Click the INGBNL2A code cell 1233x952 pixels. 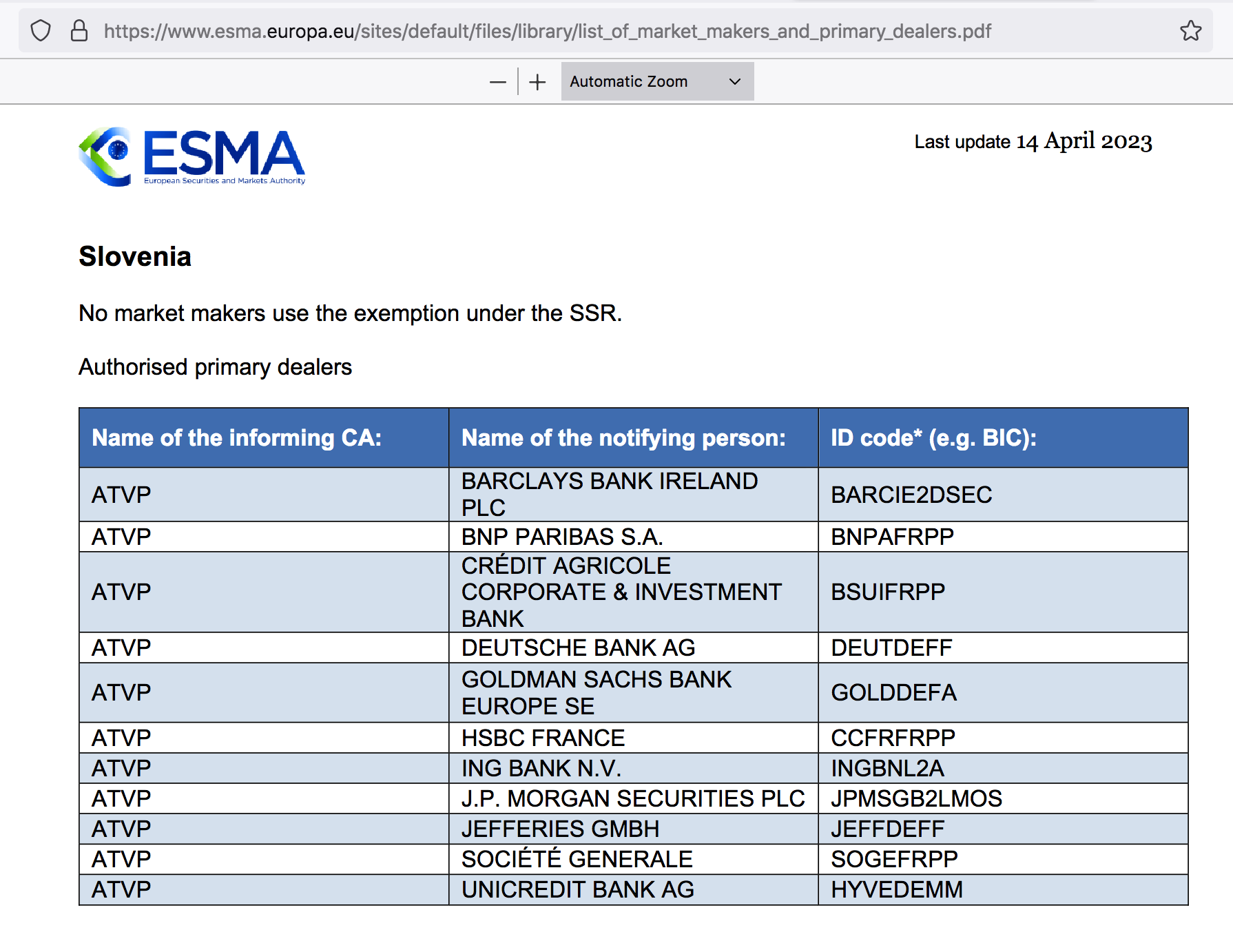click(x=1003, y=768)
